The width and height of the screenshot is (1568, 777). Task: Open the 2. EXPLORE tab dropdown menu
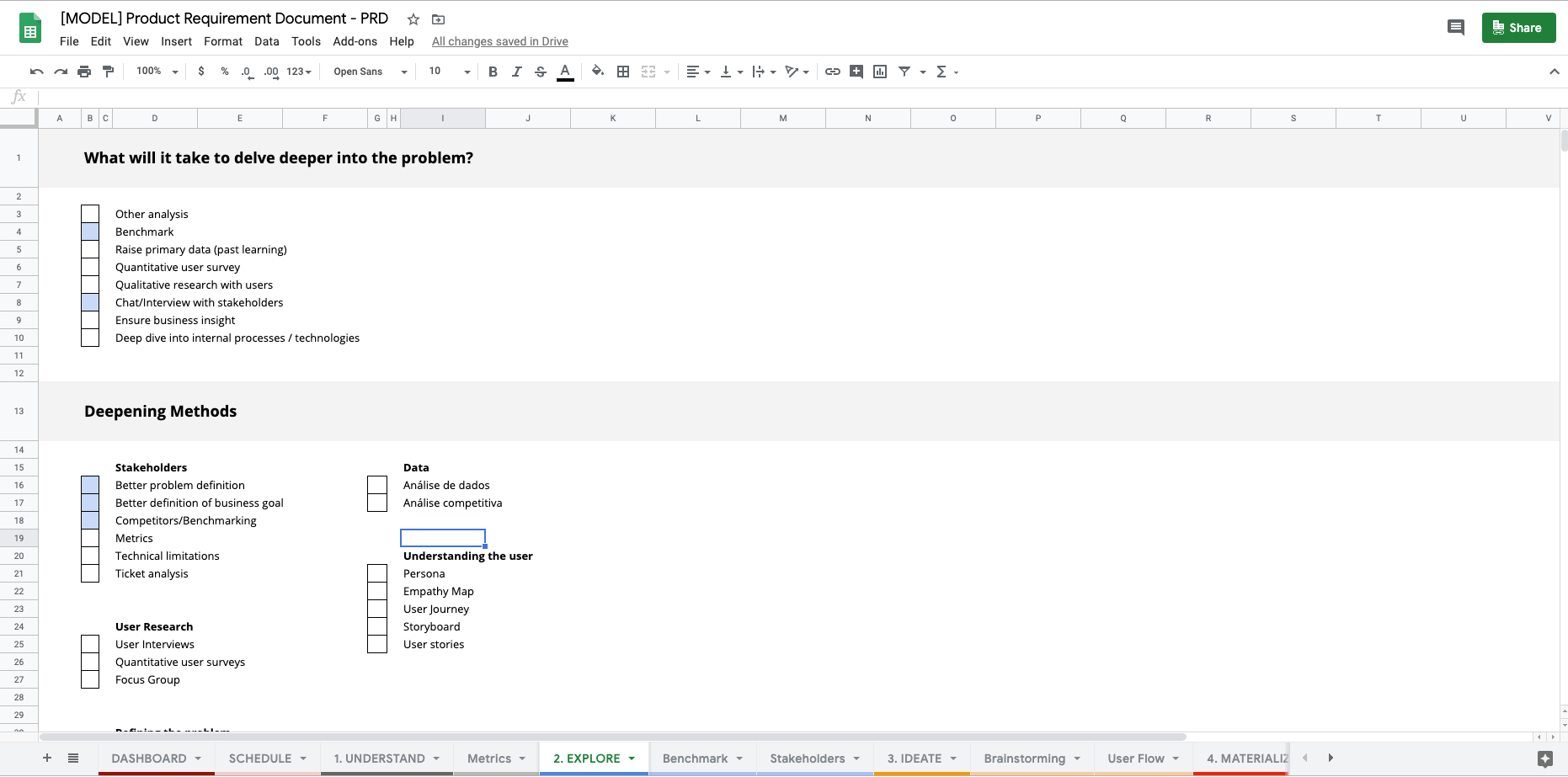(x=632, y=758)
